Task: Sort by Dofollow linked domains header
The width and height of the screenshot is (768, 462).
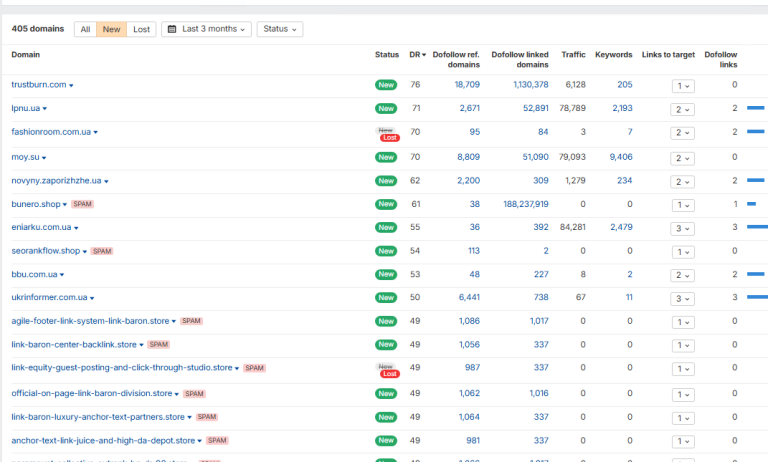Action: click(520, 60)
